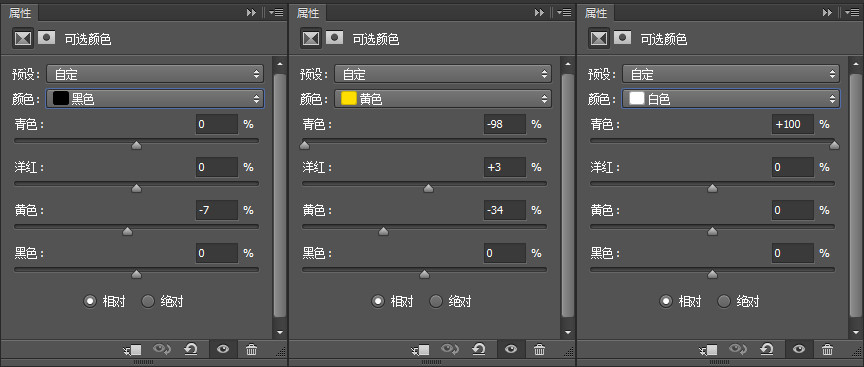Click 洋红 slider handle in Black (黑色) panel

[136, 188]
